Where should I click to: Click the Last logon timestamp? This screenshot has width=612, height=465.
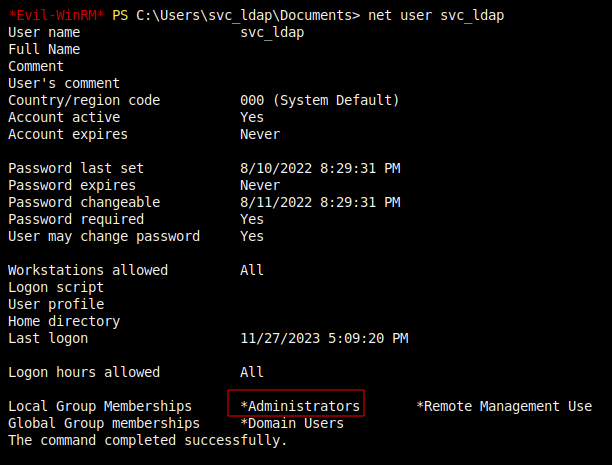(x=324, y=338)
